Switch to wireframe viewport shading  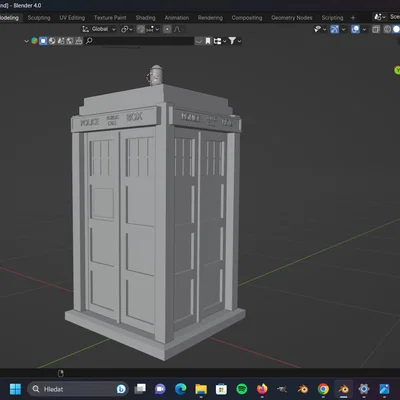coord(387,29)
